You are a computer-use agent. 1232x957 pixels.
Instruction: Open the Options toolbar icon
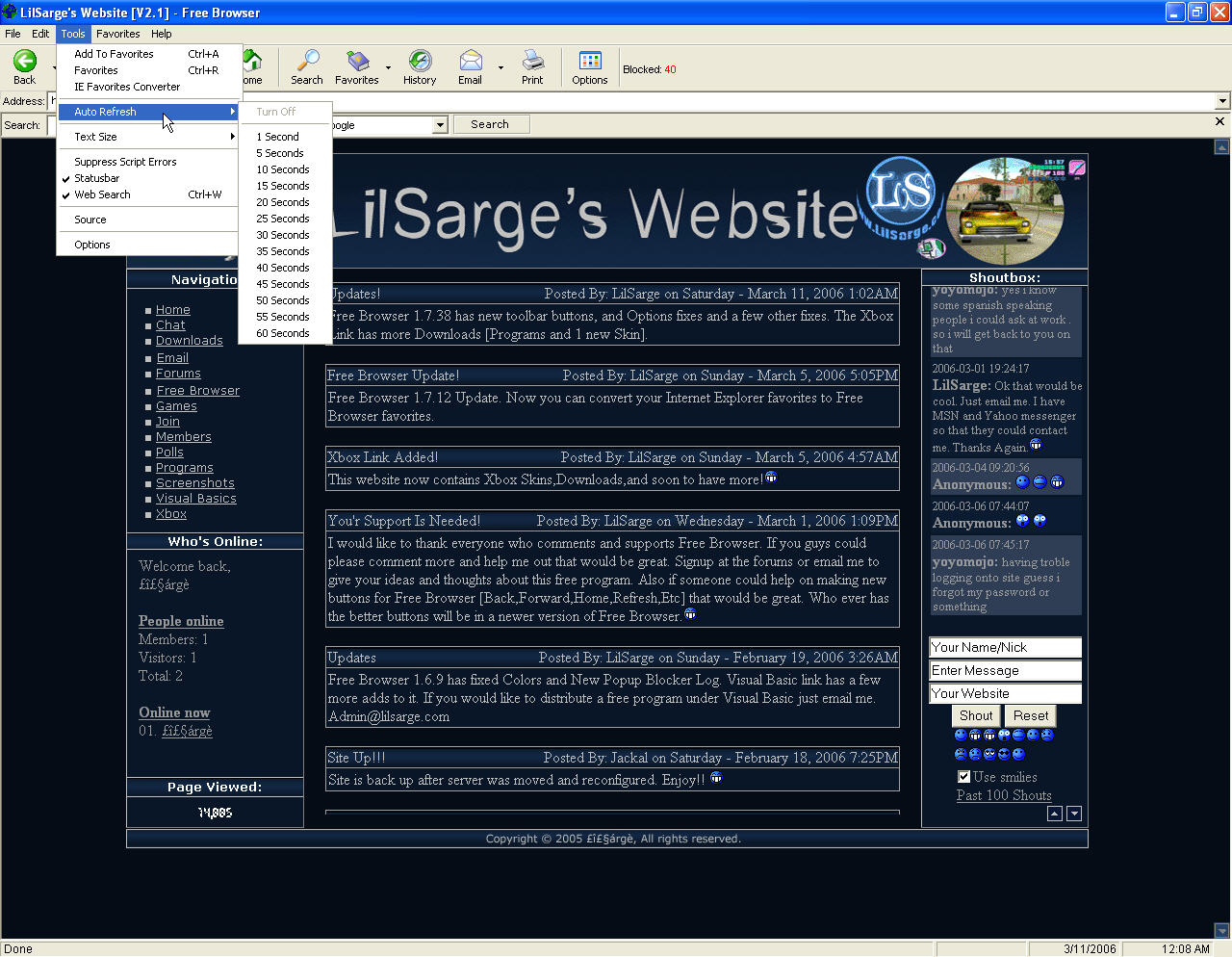pos(590,61)
